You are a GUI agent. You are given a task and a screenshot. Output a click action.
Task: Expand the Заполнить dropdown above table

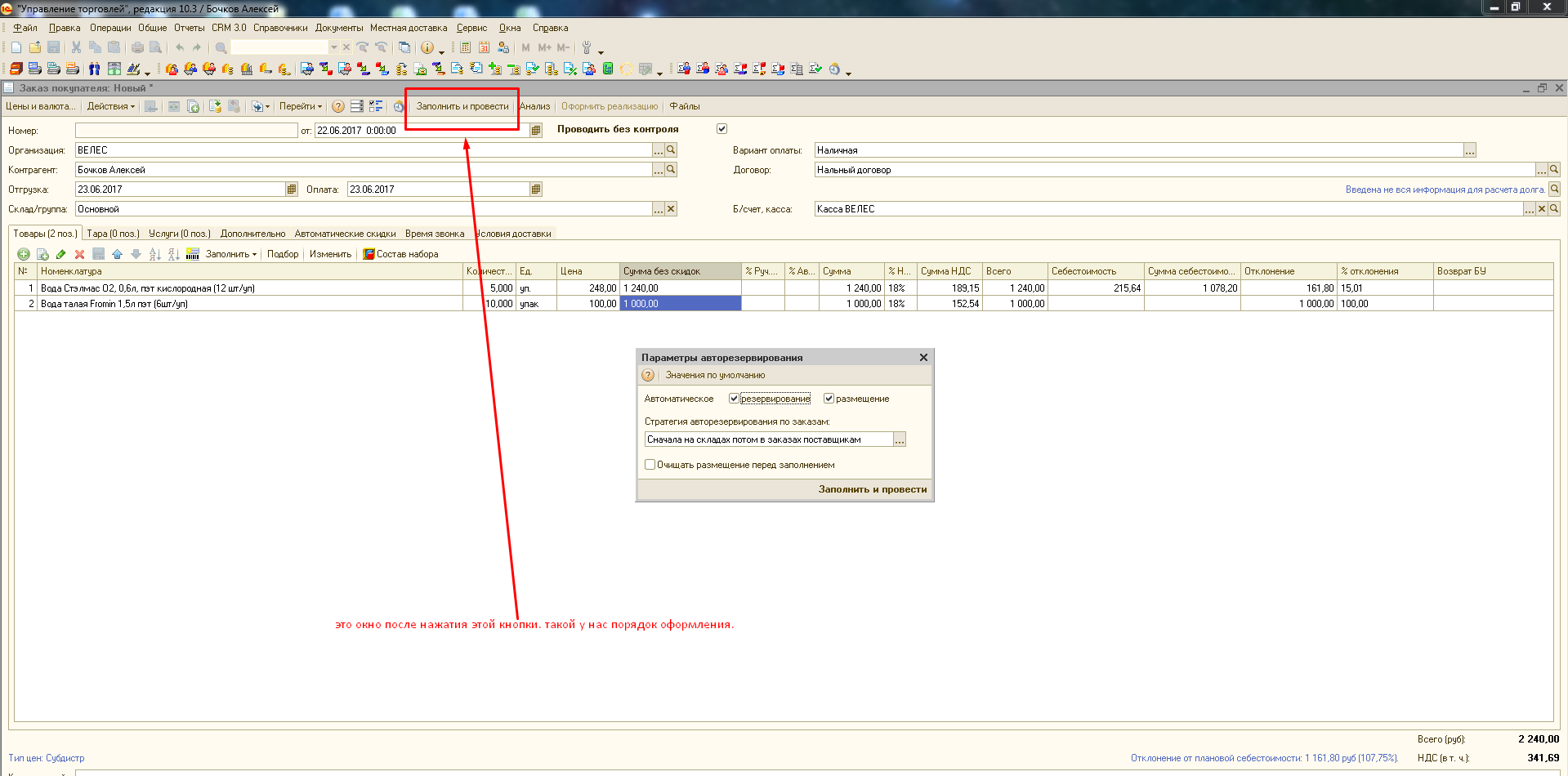pos(230,254)
